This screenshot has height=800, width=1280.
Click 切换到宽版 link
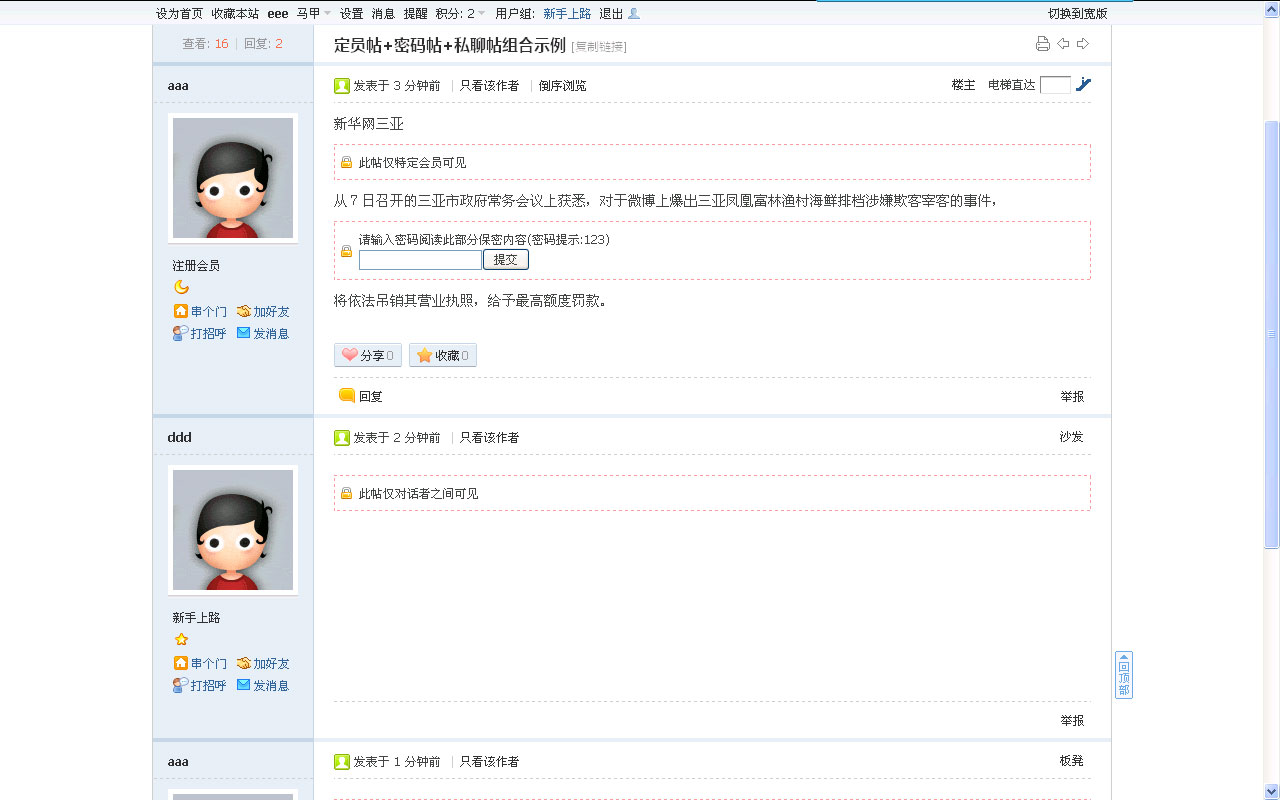coord(1078,13)
